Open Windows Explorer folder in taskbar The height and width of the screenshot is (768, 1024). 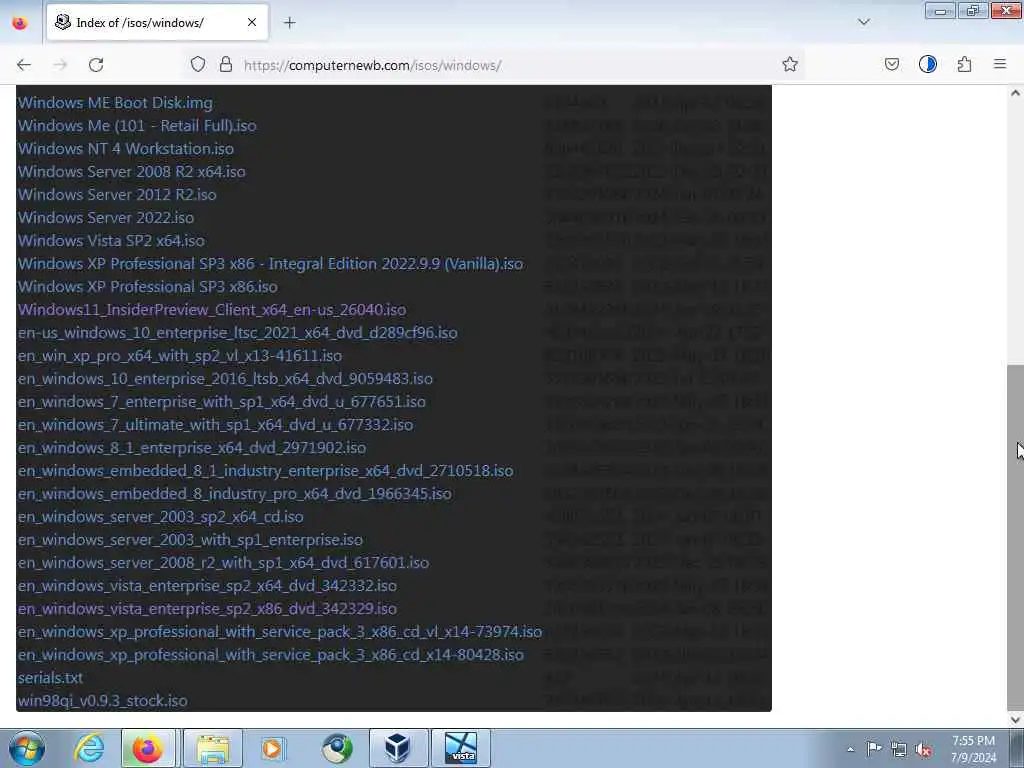[x=213, y=748]
